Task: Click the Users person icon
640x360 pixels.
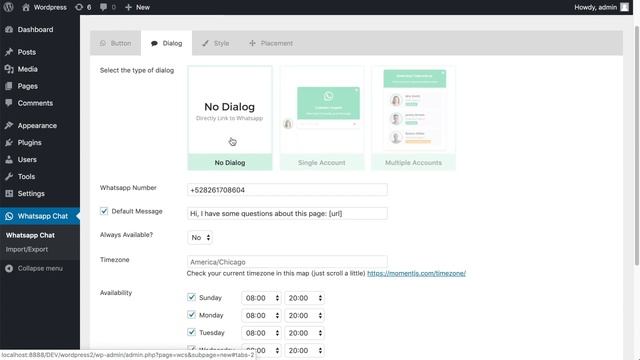Action: [x=9, y=160]
